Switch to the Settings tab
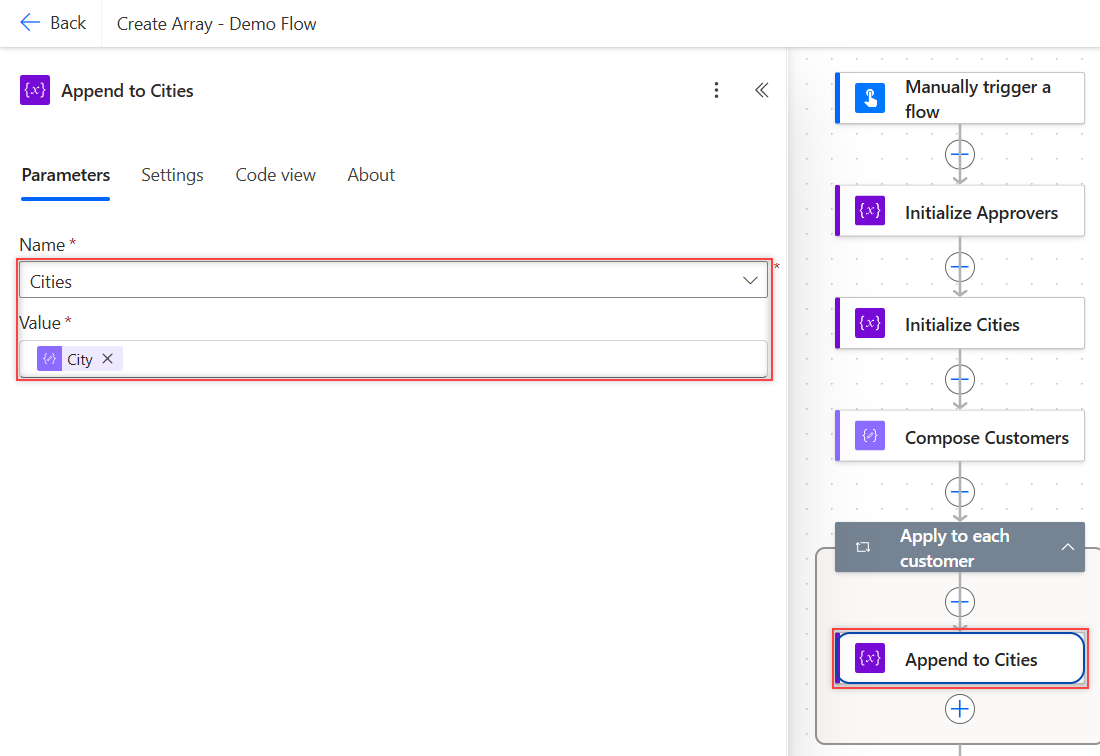The width and height of the screenshot is (1100, 756). point(173,175)
